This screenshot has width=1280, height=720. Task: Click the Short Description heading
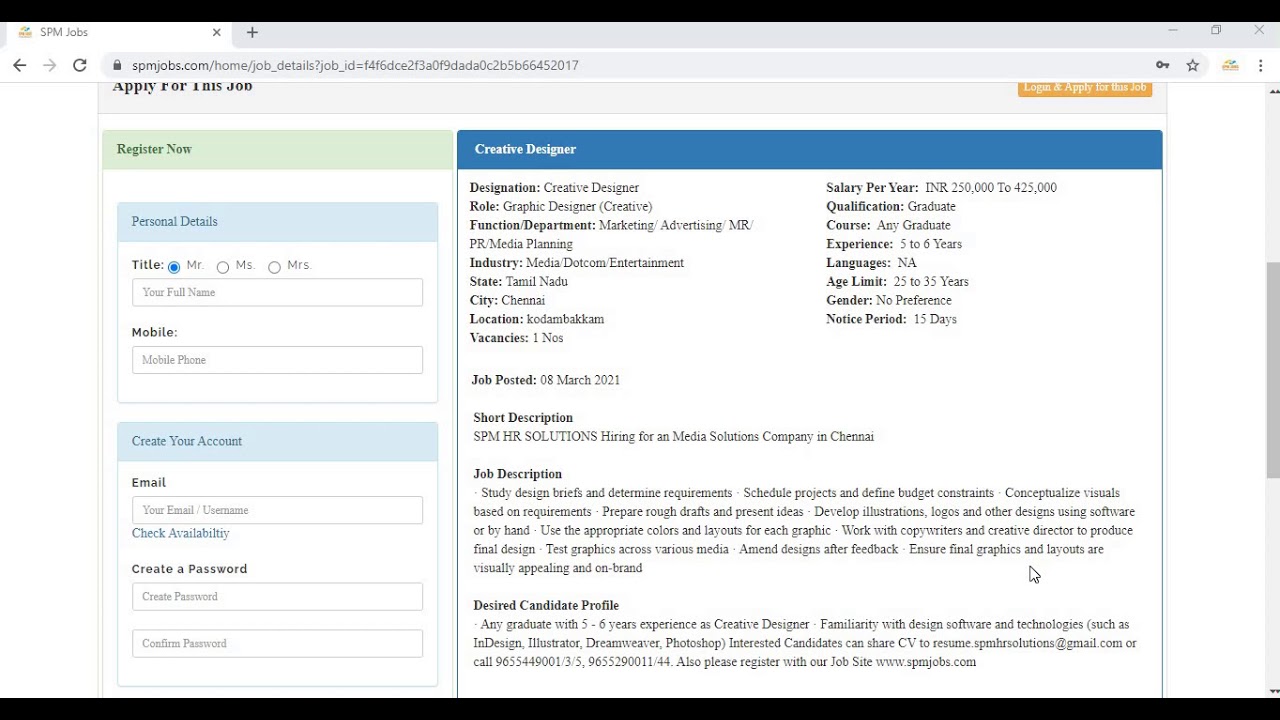523,418
